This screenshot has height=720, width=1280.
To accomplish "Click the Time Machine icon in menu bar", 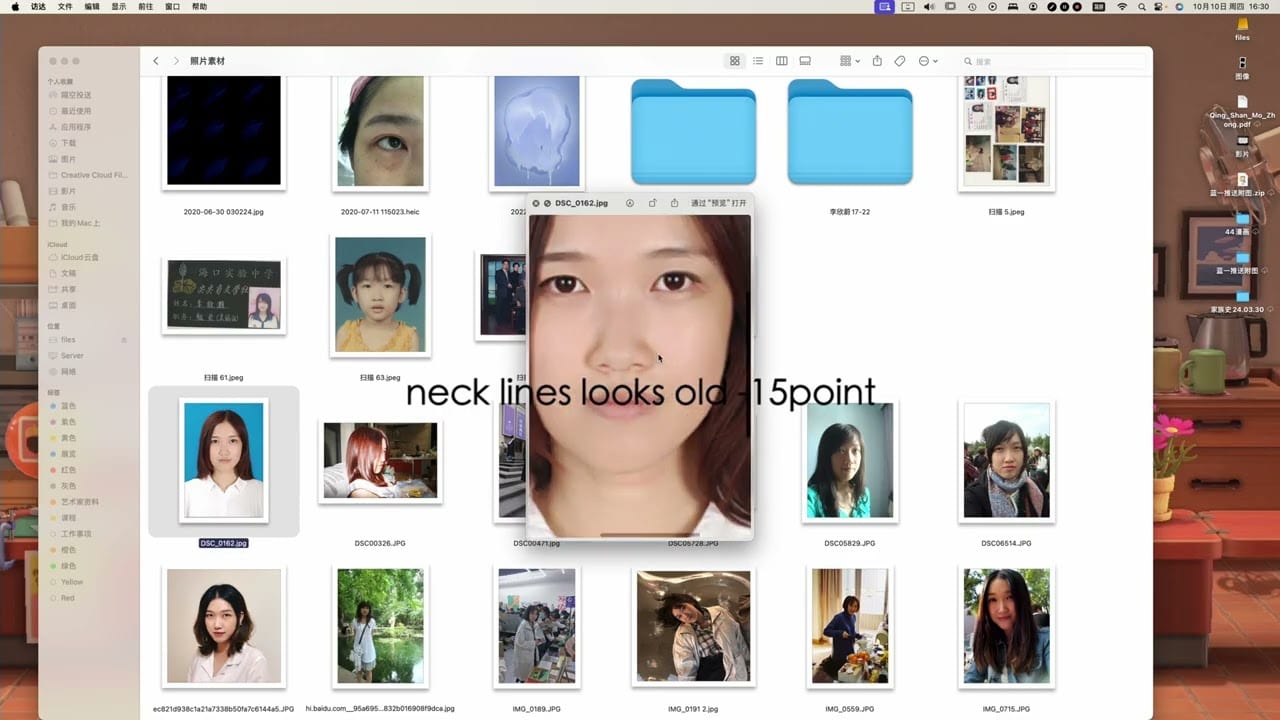I will (972, 7).
